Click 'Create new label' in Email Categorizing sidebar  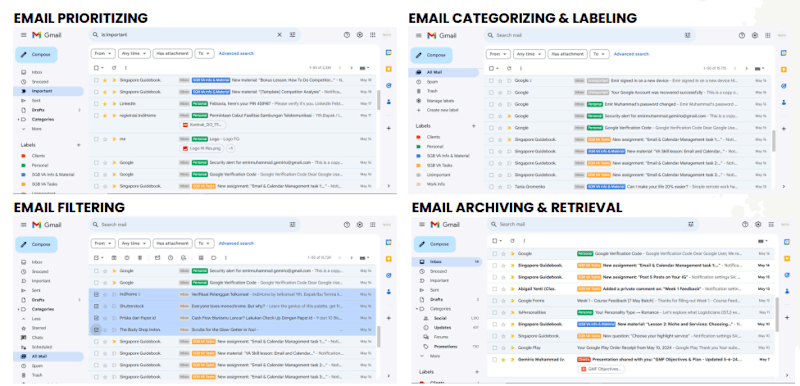(x=442, y=110)
